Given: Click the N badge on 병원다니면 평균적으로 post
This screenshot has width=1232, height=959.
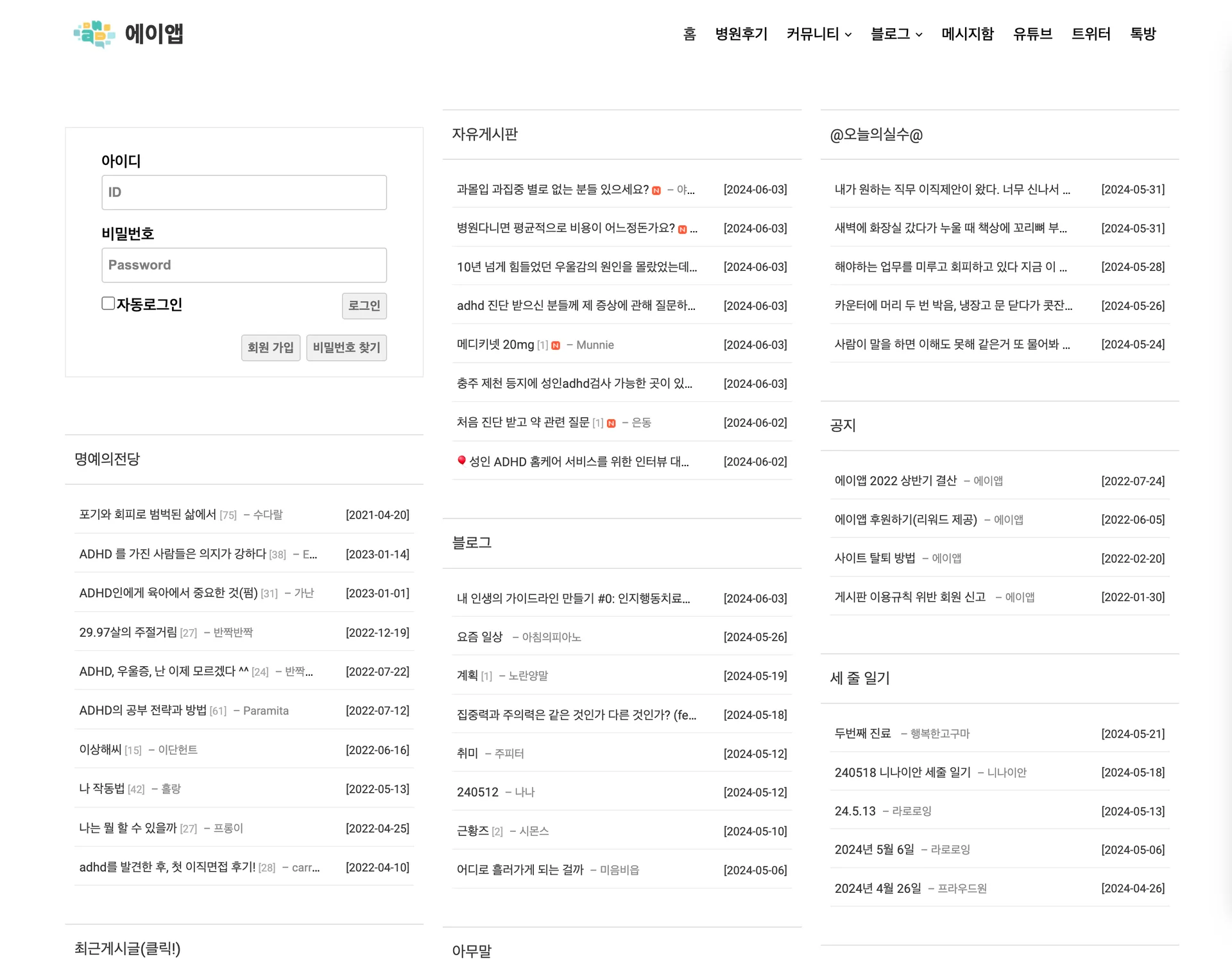Looking at the screenshot, I should 682,229.
